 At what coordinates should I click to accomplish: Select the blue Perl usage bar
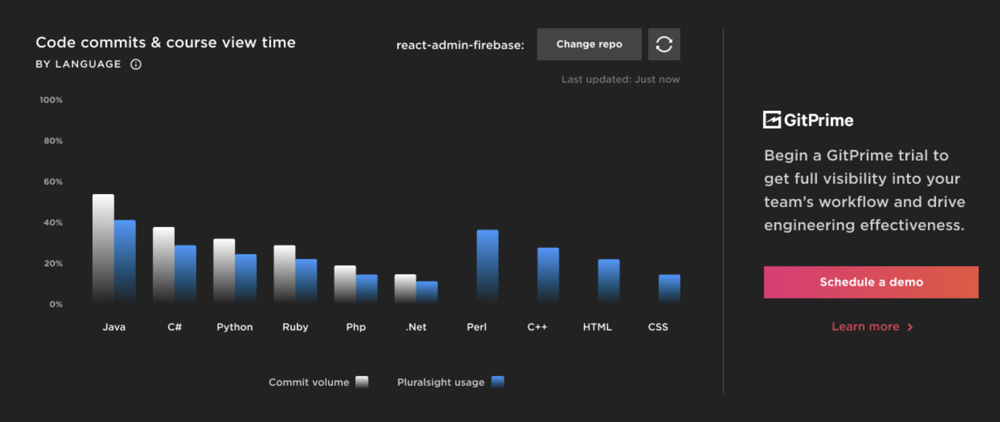[487, 266]
